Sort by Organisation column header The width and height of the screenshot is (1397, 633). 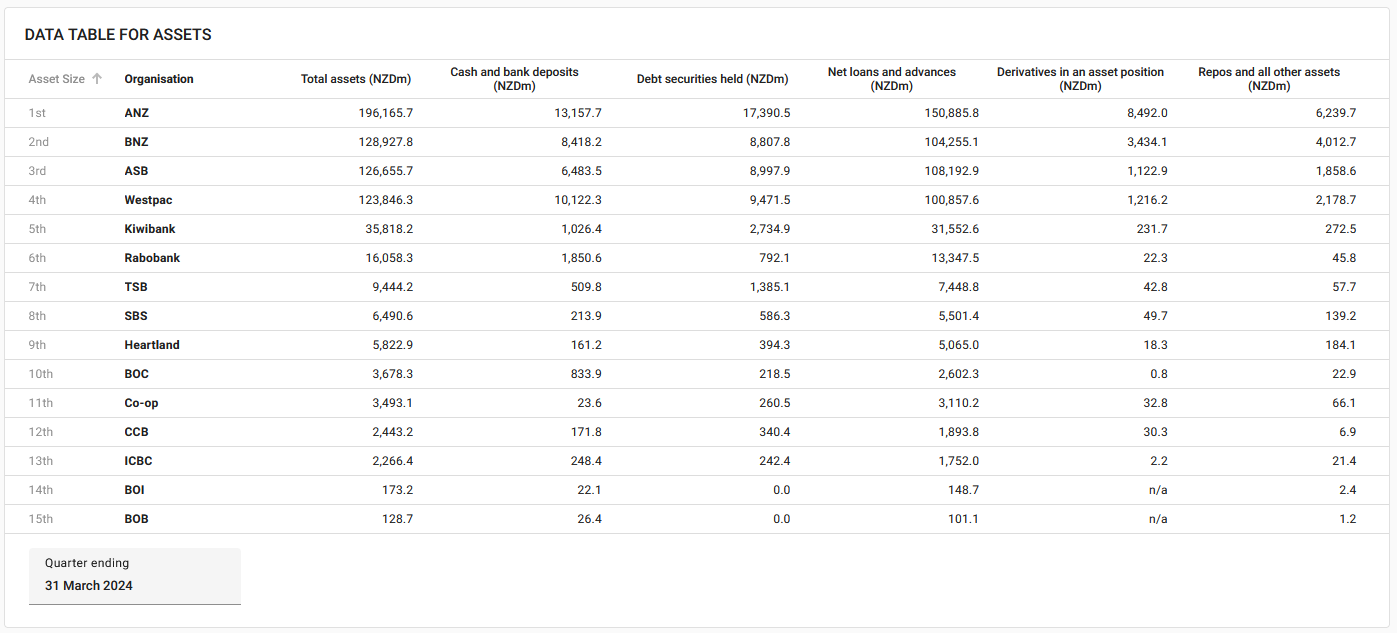point(159,79)
